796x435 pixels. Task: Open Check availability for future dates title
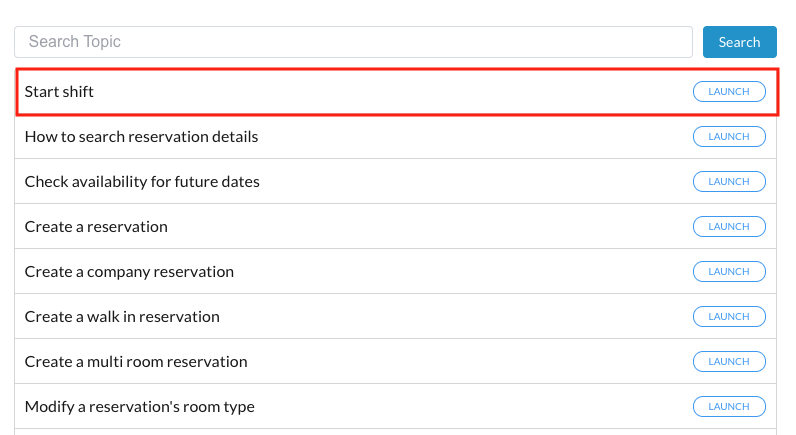point(142,182)
